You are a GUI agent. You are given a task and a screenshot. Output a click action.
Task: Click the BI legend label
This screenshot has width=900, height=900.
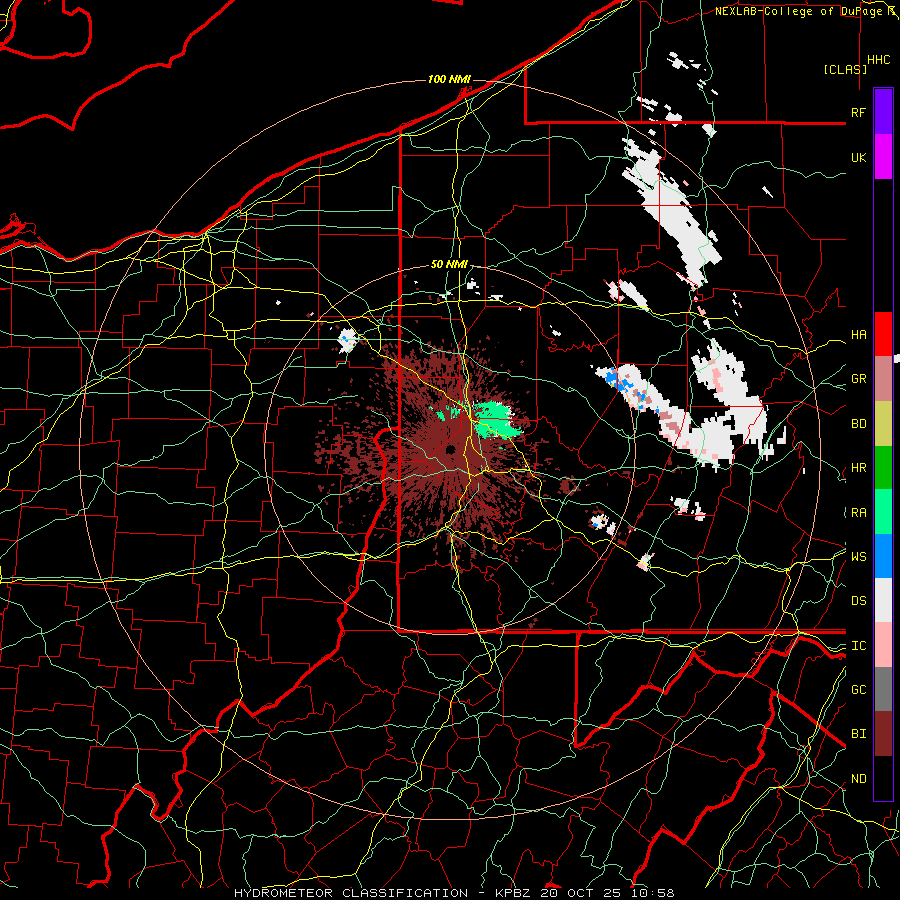click(858, 734)
